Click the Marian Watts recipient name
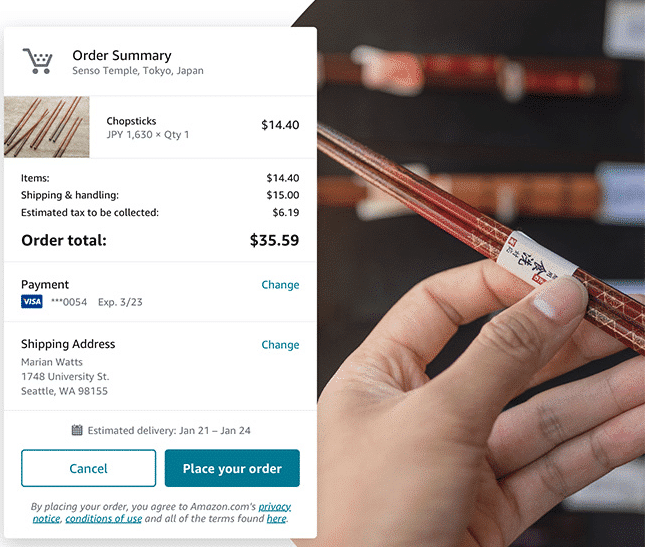658x547 pixels. (x=52, y=362)
